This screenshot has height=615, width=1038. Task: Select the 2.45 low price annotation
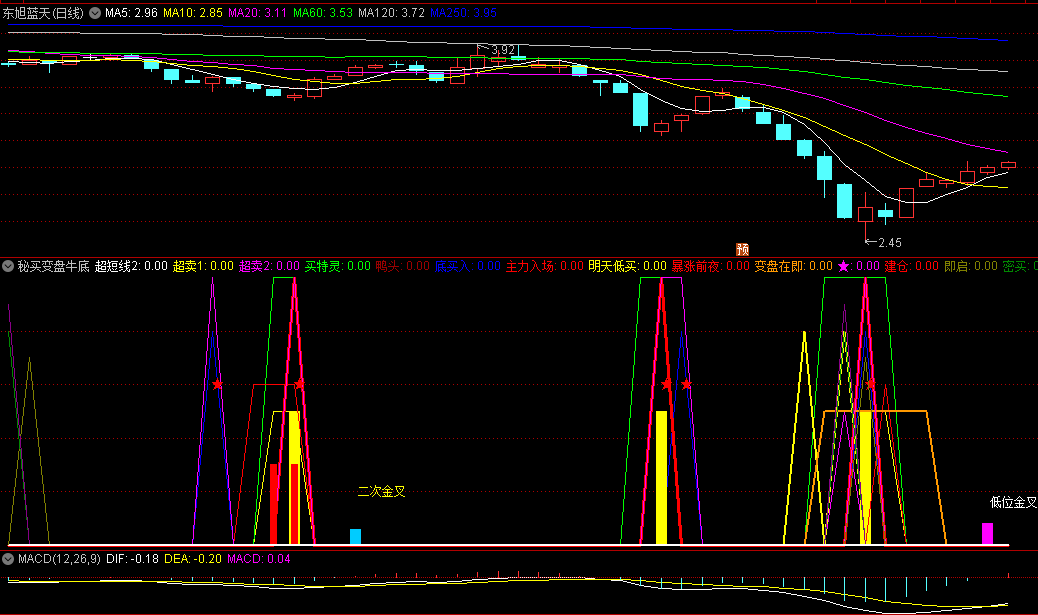889,242
